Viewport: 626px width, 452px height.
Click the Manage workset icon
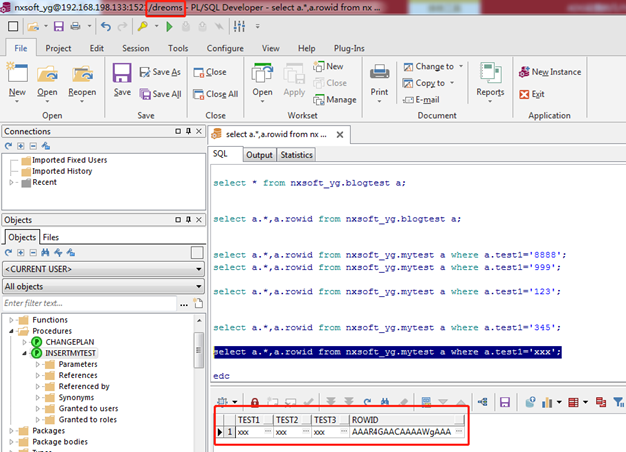pos(333,100)
